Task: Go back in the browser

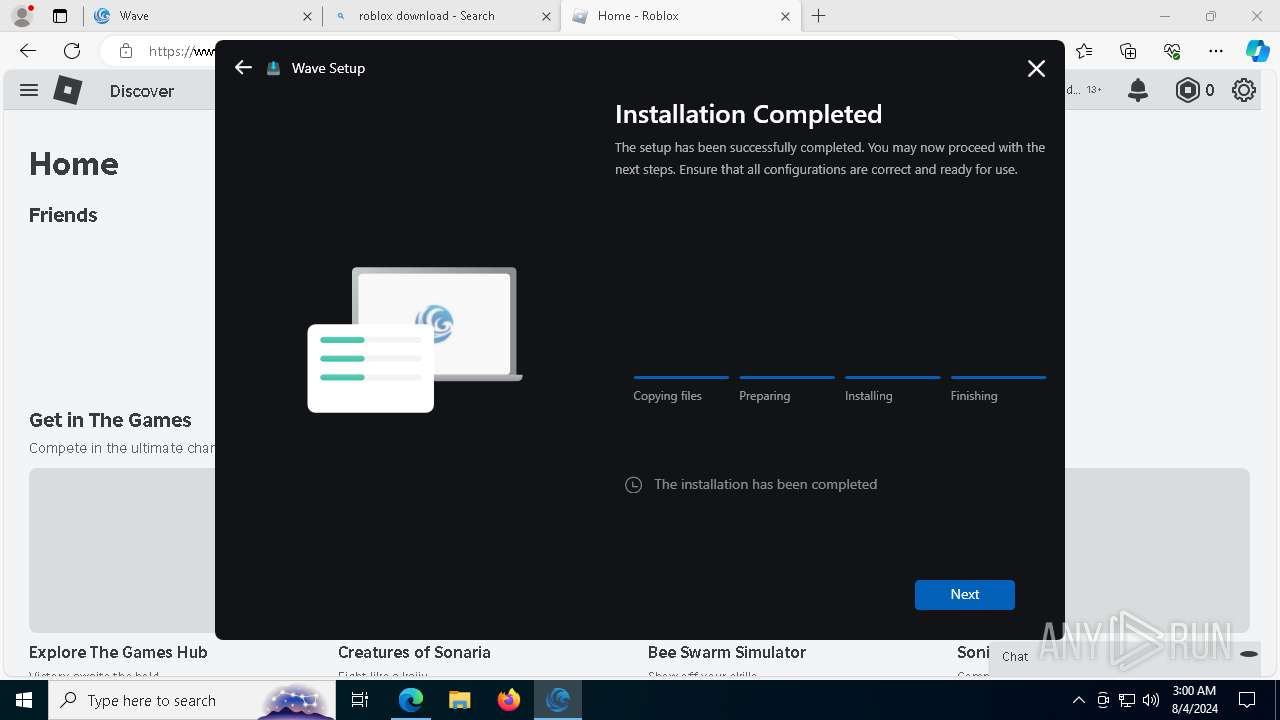Action: coord(28,51)
